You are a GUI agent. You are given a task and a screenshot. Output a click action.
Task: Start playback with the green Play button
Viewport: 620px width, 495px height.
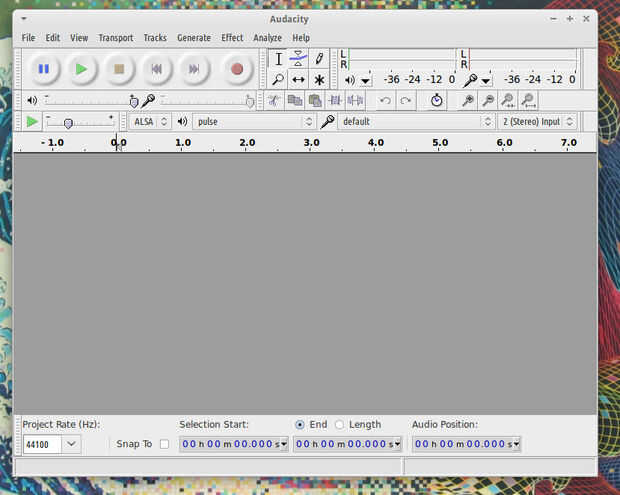[81, 69]
